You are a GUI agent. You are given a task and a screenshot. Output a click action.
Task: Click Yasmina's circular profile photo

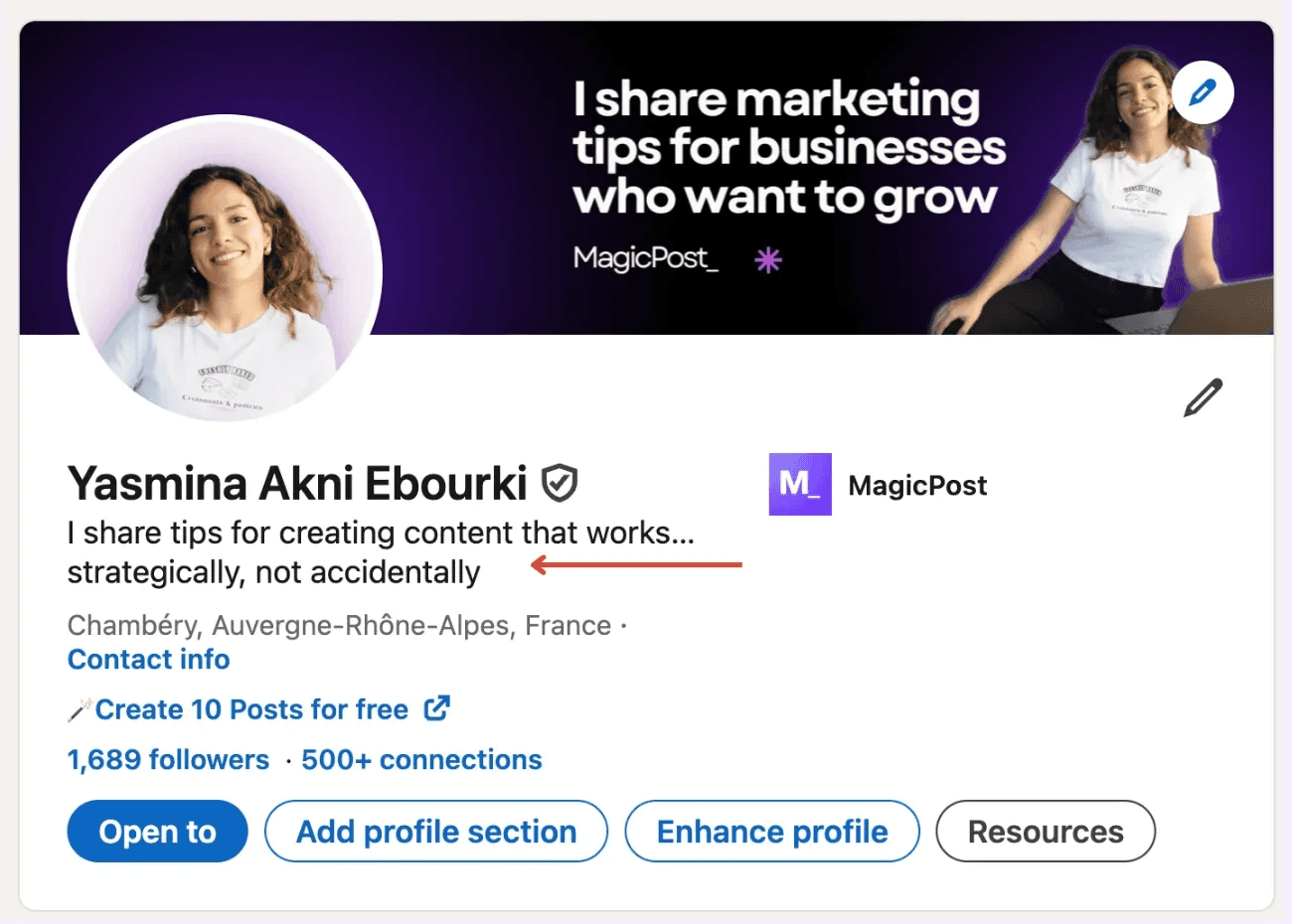point(225,267)
